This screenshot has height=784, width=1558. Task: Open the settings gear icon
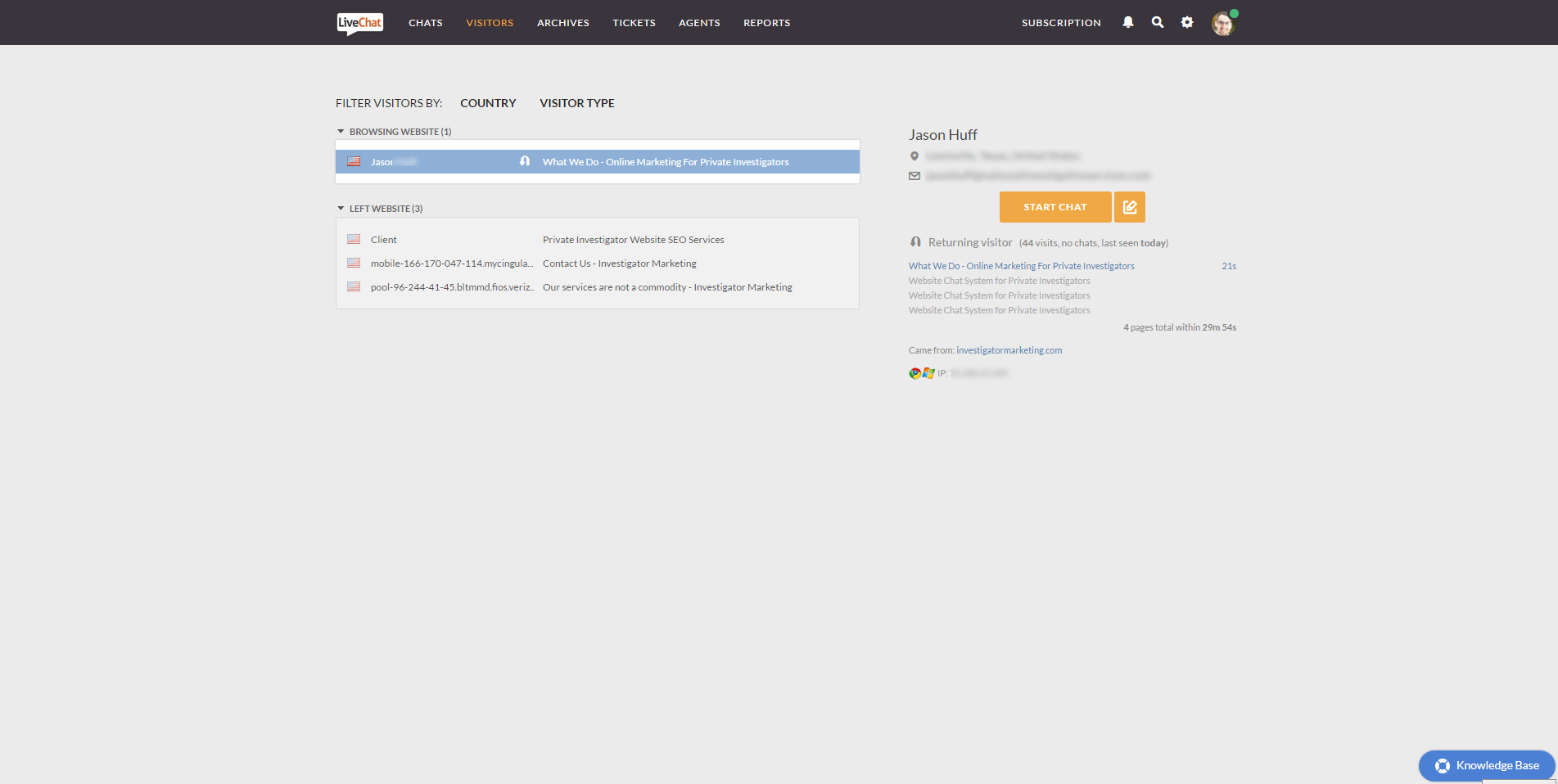[x=1186, y=22]
